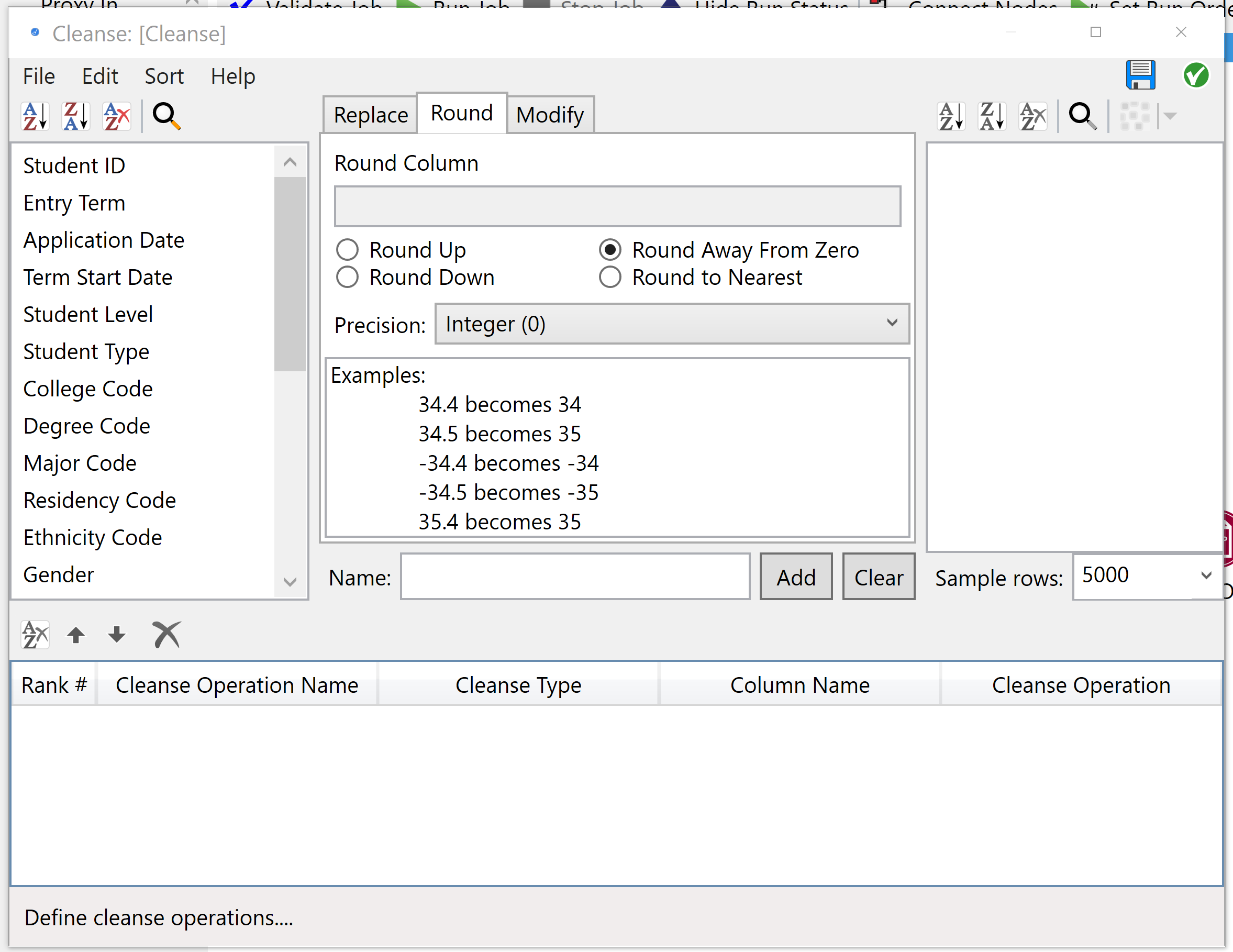Select the Round Up radio button
This screenshot has height=952, width=1233.
click(x=347, y=250)
